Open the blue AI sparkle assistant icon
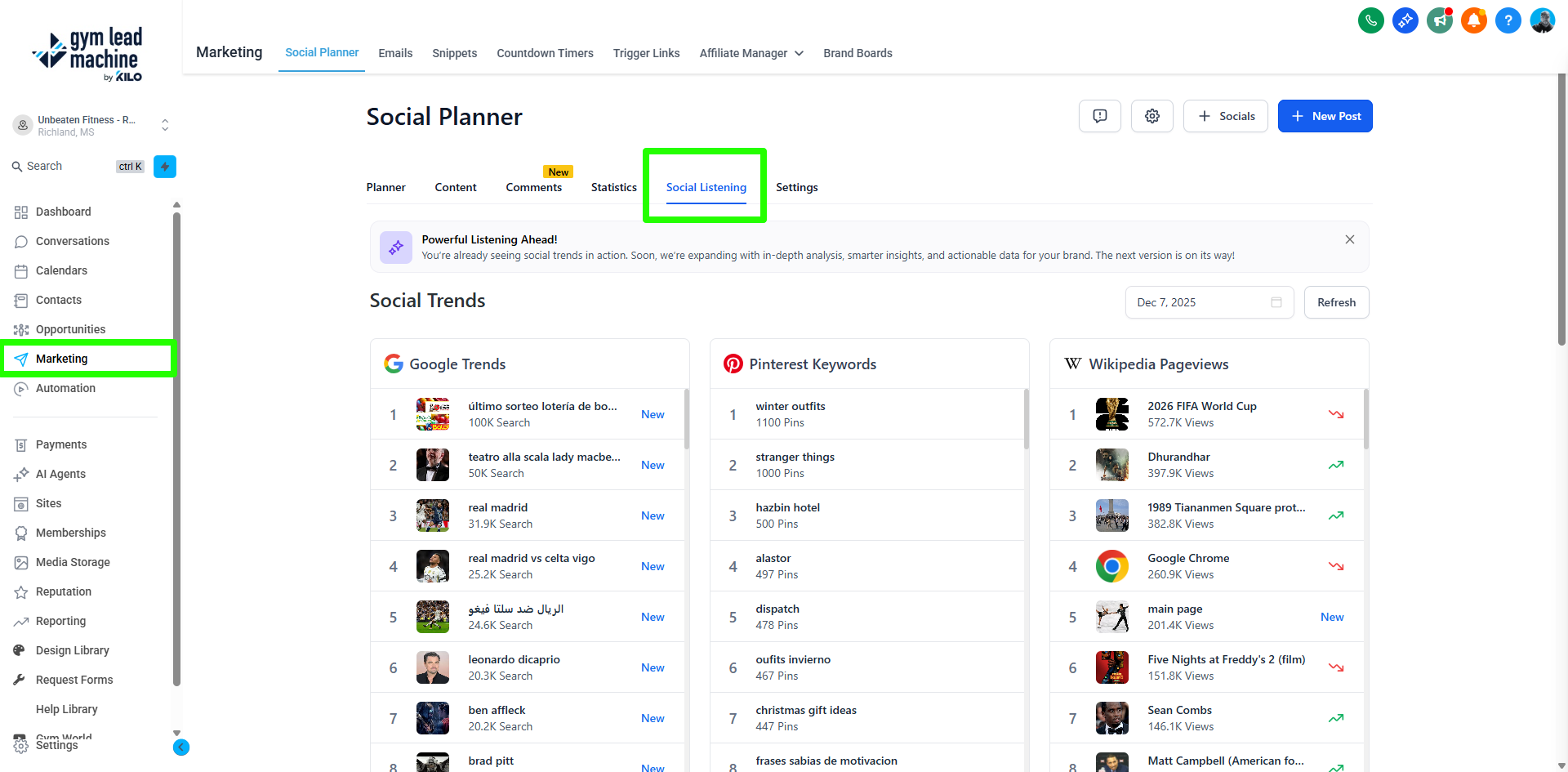The width and height of the screenshot is (1568, 772). [1405, 20]
